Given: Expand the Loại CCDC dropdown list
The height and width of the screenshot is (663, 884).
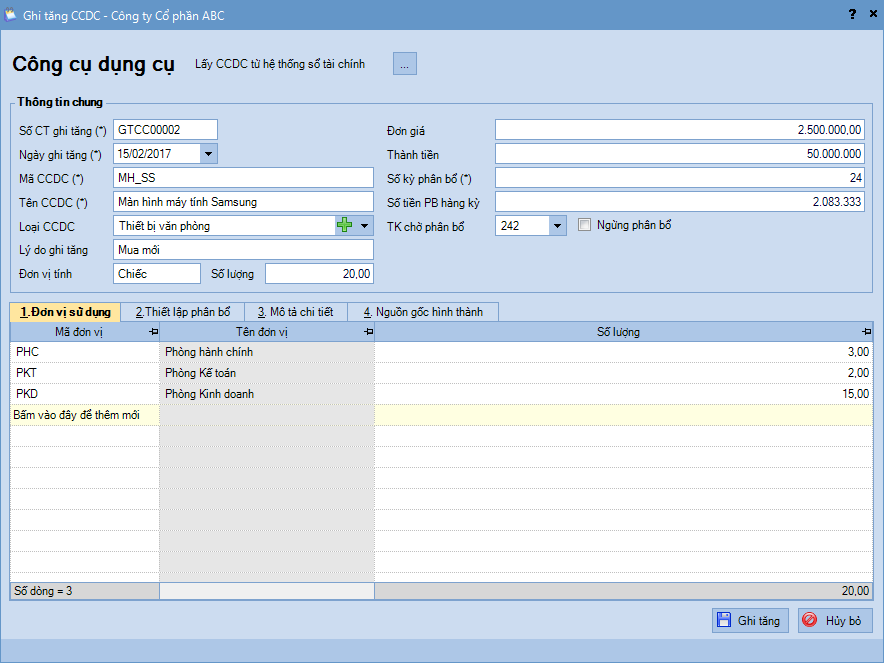Looking at the screenshot, I should point(364,226).
